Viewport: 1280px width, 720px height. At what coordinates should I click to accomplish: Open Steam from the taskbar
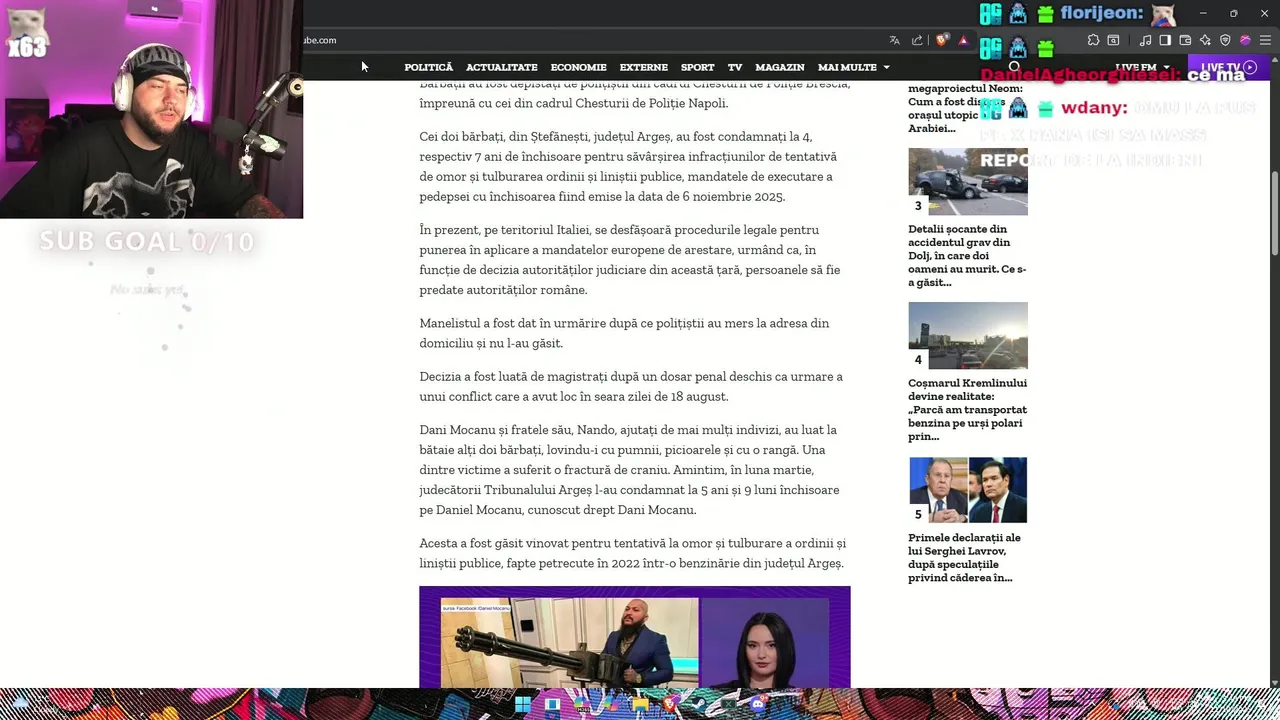point(700,704)
